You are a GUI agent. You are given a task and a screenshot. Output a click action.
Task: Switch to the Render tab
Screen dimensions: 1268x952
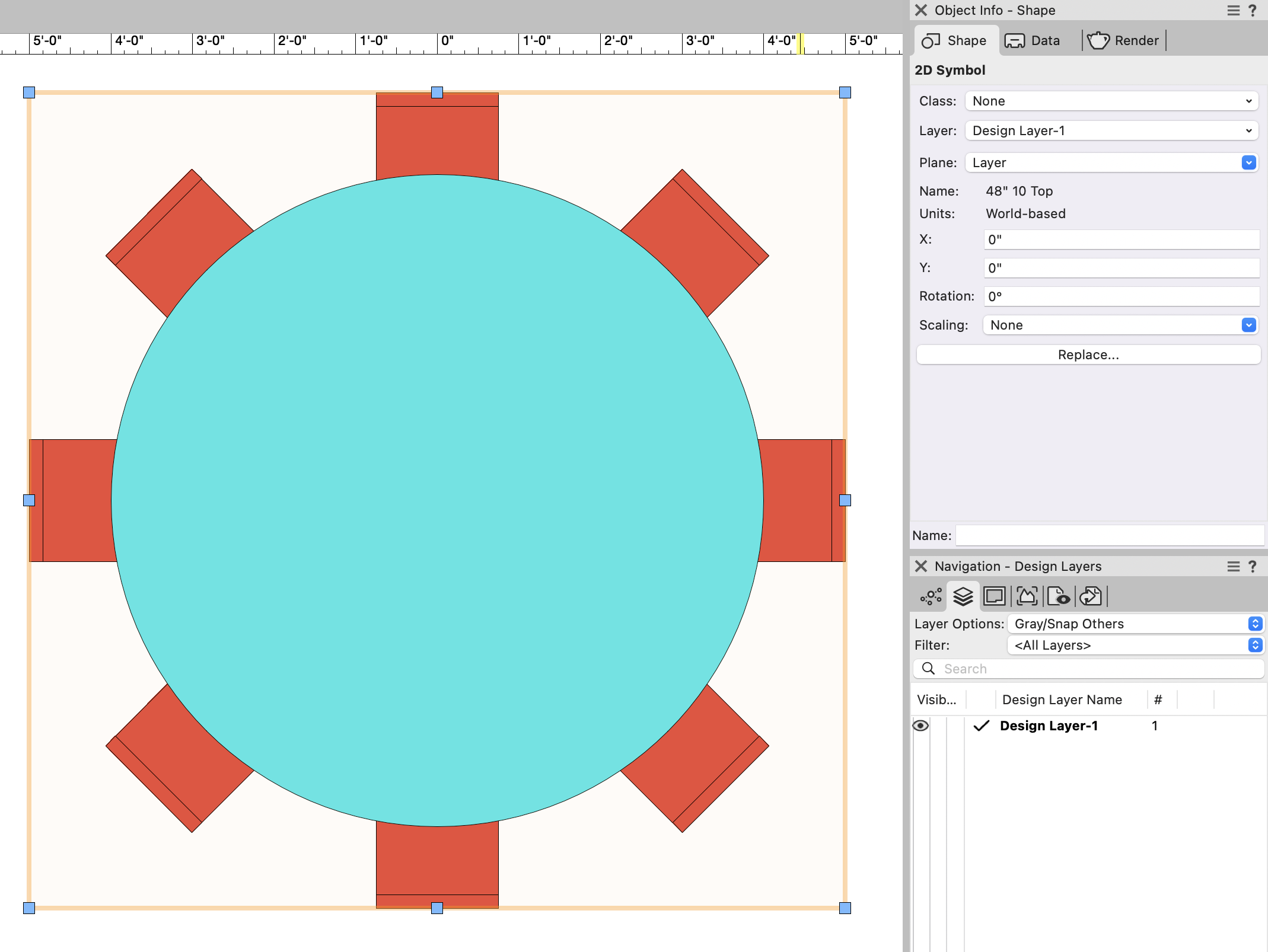click(1123, 40)
